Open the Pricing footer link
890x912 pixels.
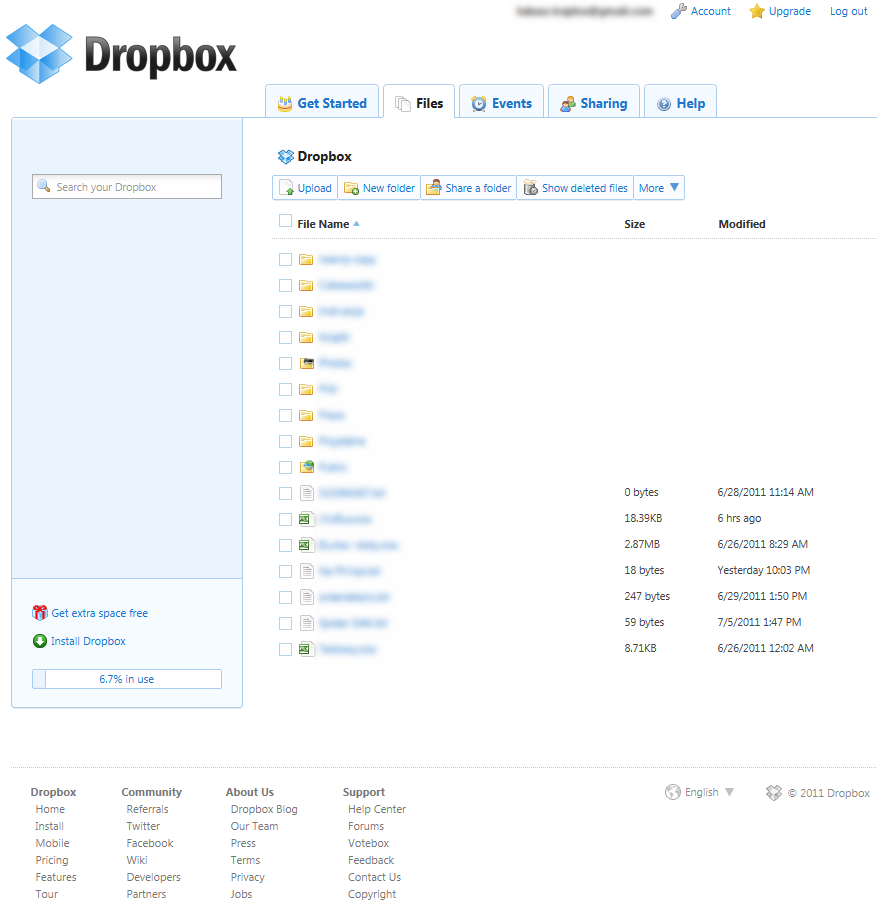coord(52,860)
